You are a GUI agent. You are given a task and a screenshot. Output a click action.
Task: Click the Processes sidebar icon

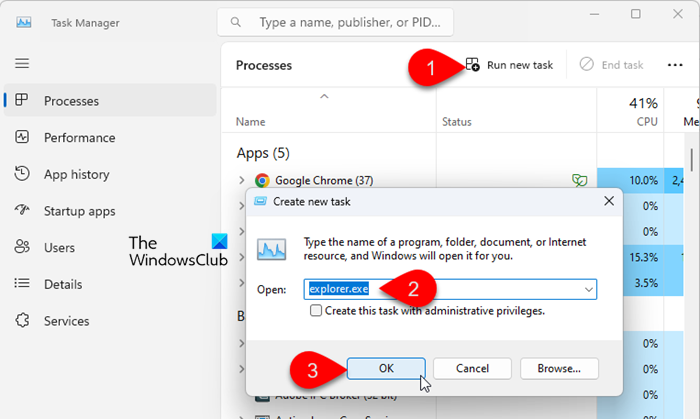click(21, 100)
